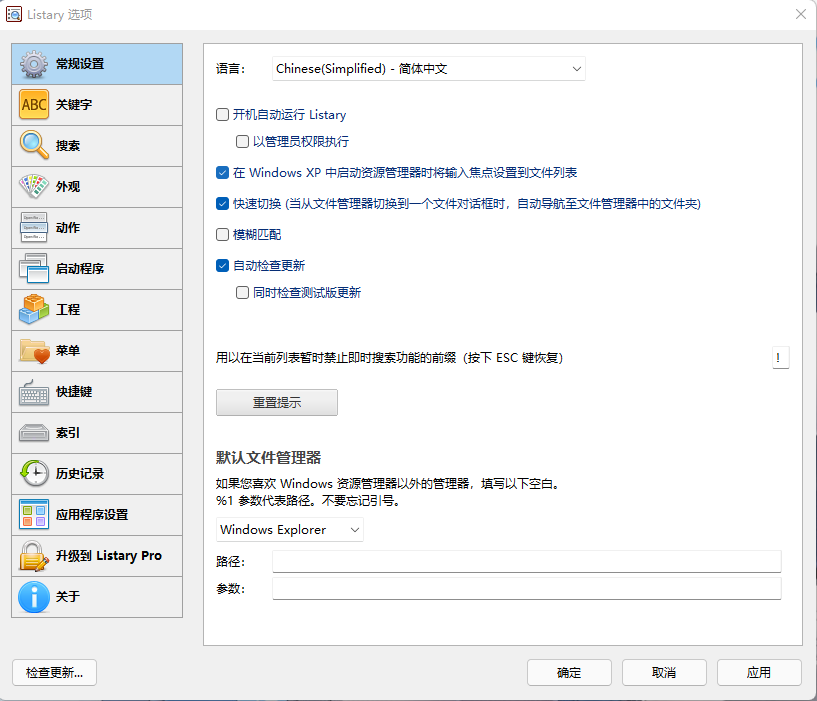Close the Listary 选项 window
This screenshot has height=701, width=817.
pyautogui.click(x=801, y=14)
